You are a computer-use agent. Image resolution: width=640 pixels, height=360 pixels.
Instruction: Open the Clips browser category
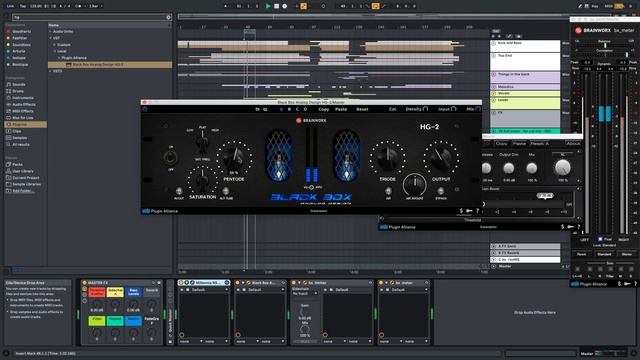pos(17,131)
